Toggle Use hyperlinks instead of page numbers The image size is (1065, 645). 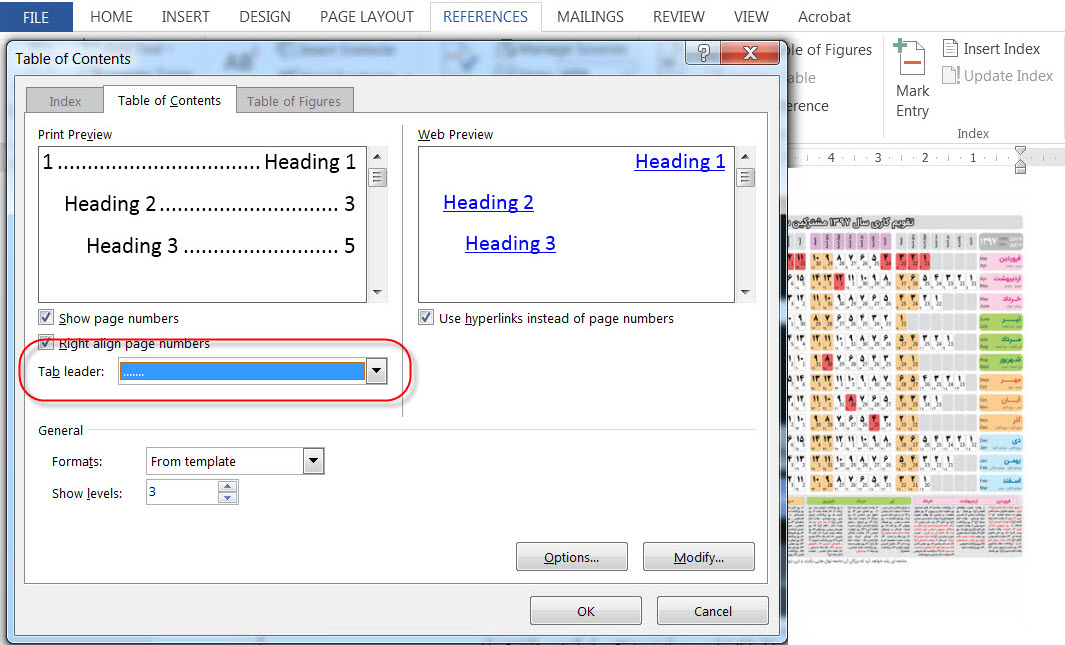[426, 318]
